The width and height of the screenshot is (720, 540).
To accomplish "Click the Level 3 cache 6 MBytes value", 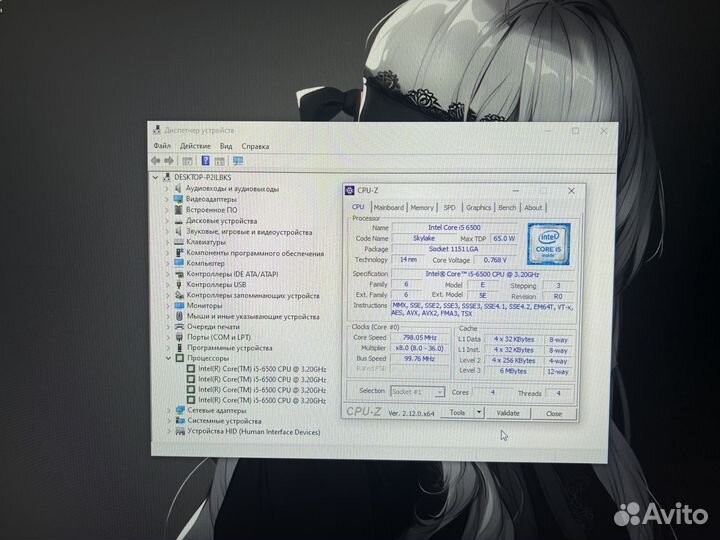I will tap(513, 371).
